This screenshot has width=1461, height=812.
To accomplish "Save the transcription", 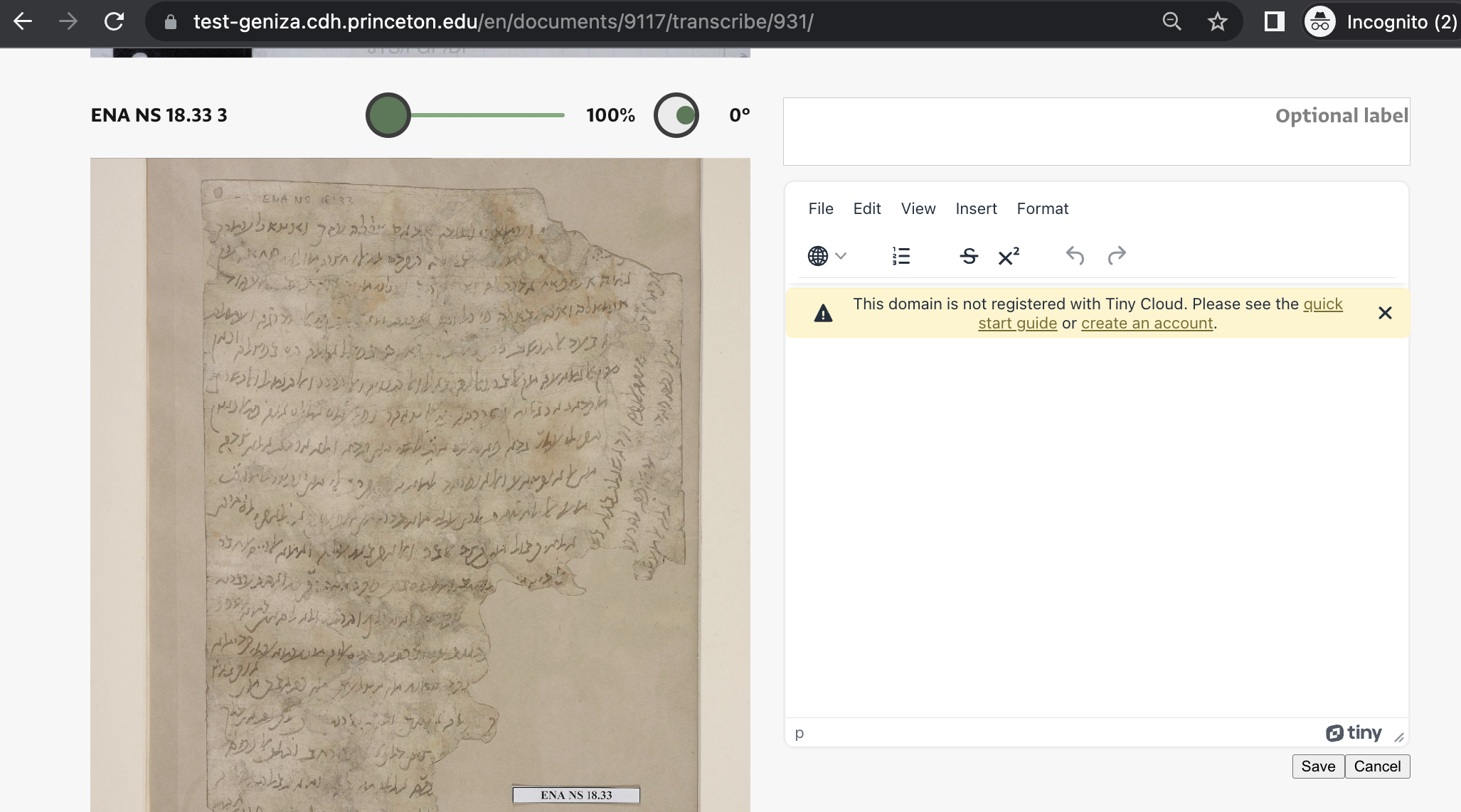I will [1317, 766].
